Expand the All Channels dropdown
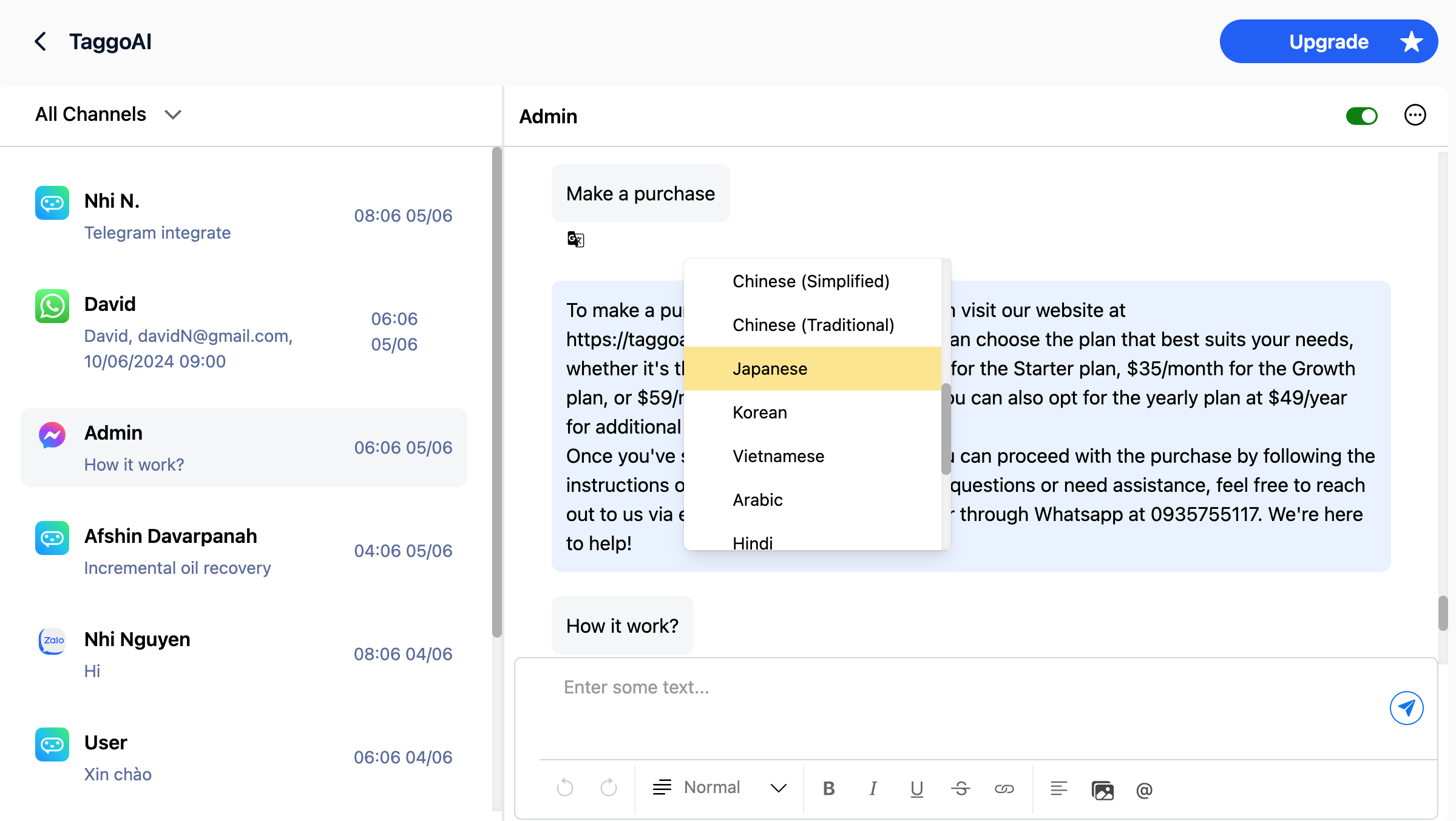Screen dimensions: 1456x821 tap(109, 114)
